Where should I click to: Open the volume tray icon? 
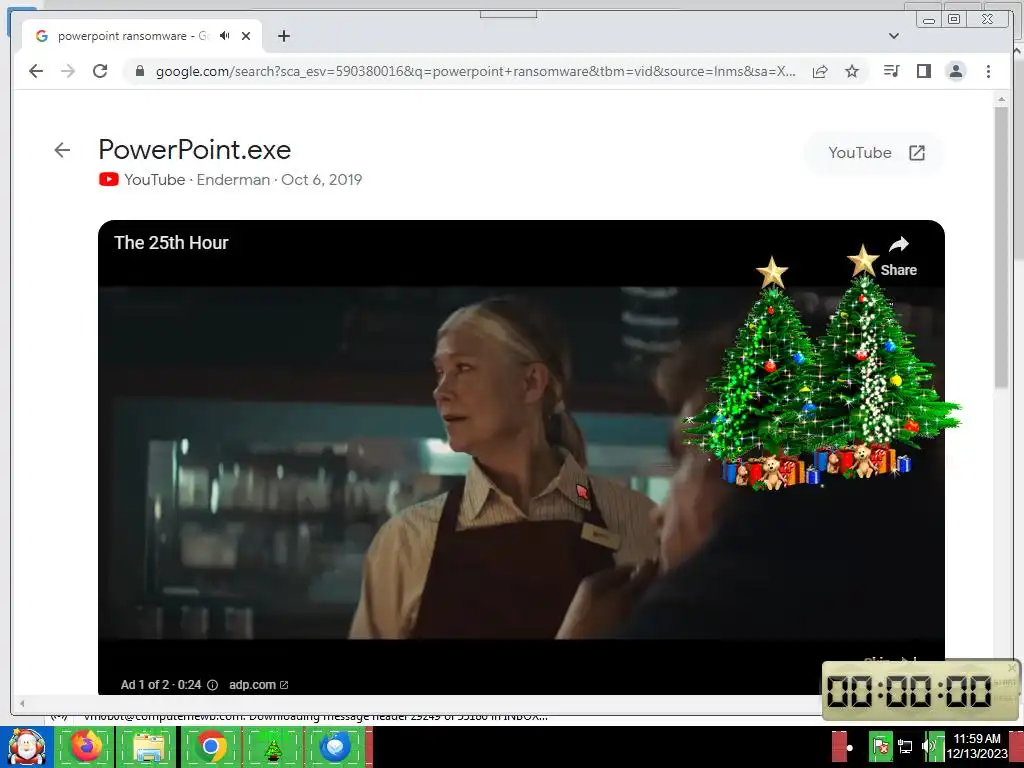(x=929, y=746)
